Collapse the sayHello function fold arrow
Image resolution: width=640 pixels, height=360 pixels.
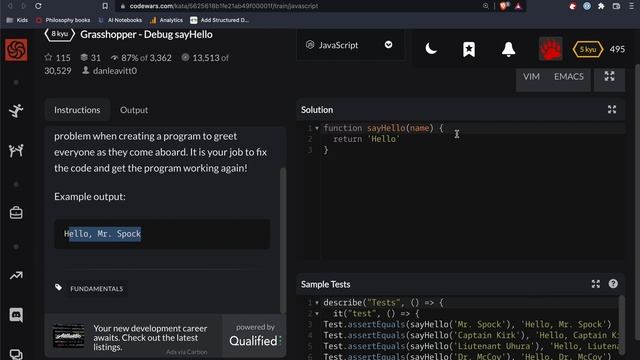click(317, 128)
